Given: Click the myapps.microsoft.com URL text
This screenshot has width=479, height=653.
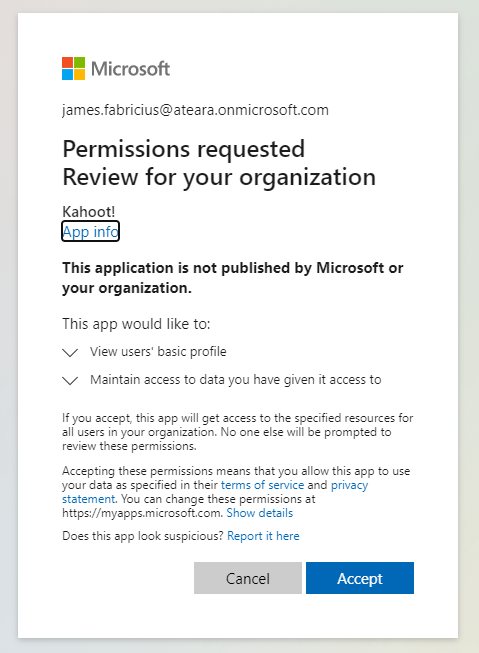Looking at the screenshot, I should [x=142, y=513].
